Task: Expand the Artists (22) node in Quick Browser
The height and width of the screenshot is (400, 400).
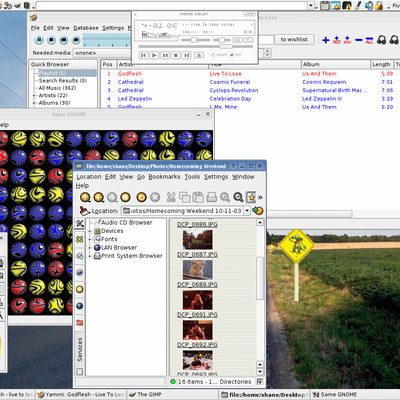Action: click(x=34, y=96)
